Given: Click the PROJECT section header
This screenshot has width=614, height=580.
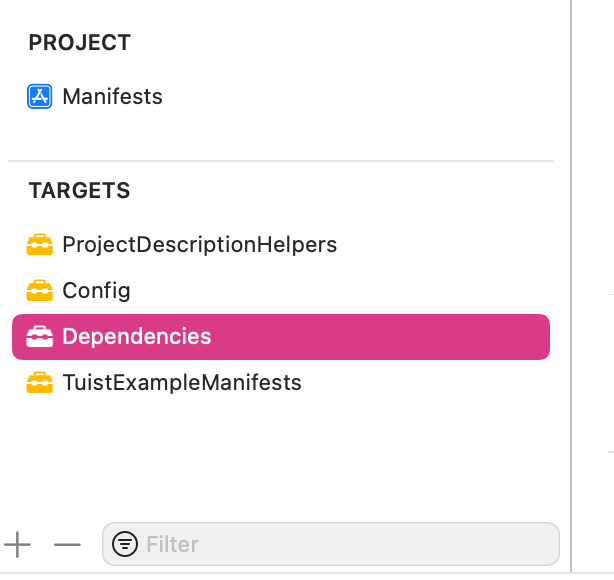Looking at the screenshot, I should click(79, 43).
